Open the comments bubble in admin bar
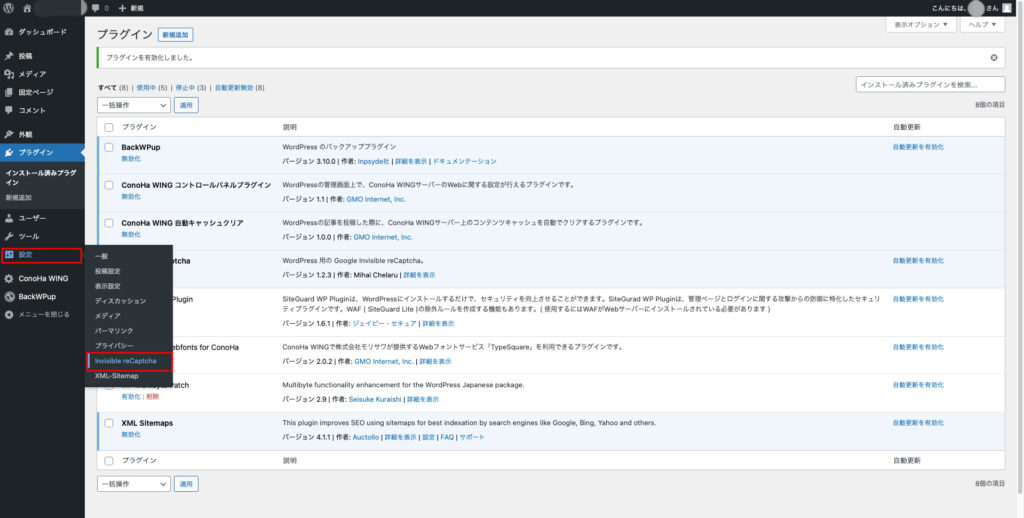 pyautogui.click(x=100, y=8)
